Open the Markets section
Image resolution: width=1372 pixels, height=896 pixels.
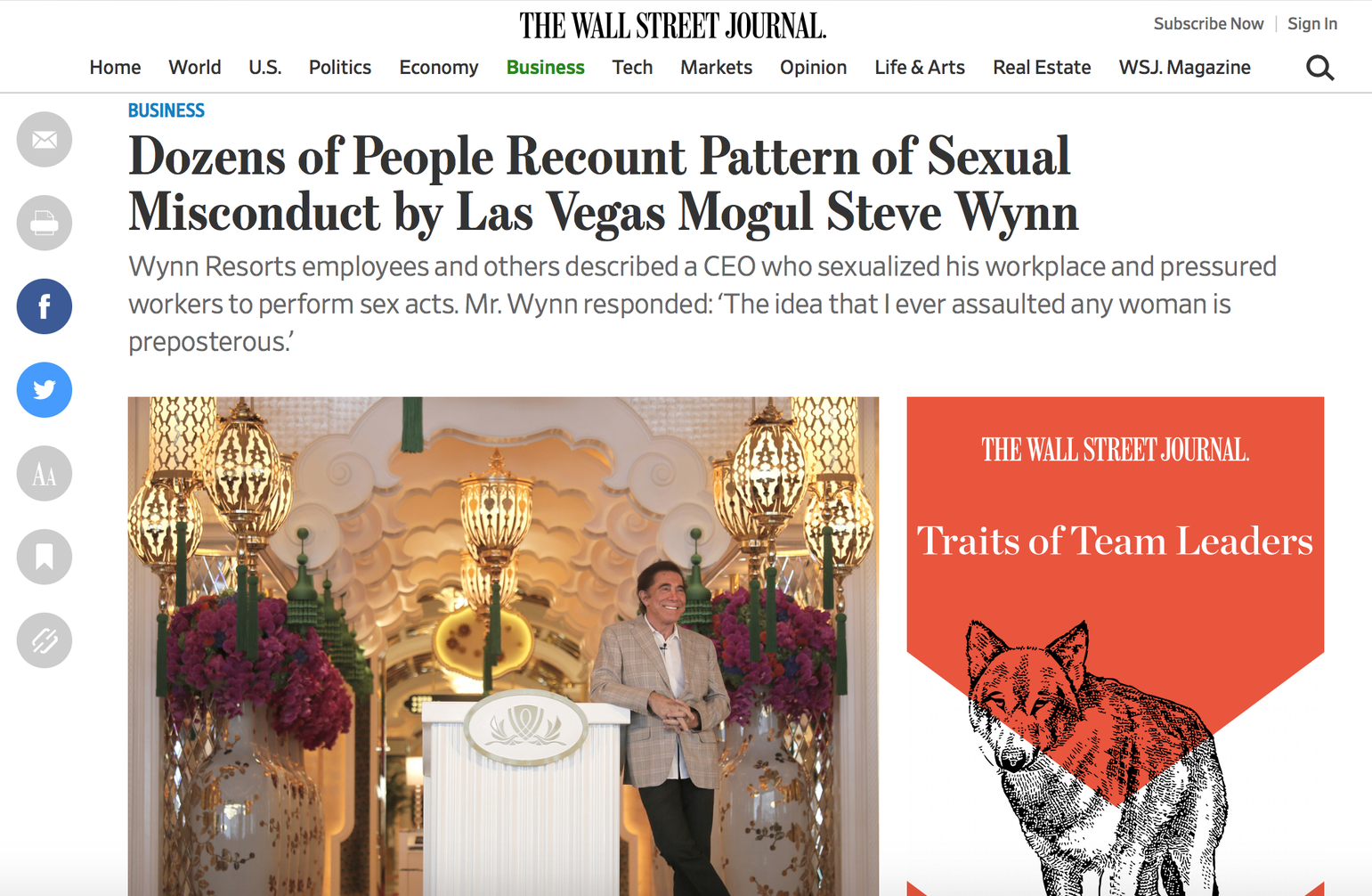(x=717, y=68)
